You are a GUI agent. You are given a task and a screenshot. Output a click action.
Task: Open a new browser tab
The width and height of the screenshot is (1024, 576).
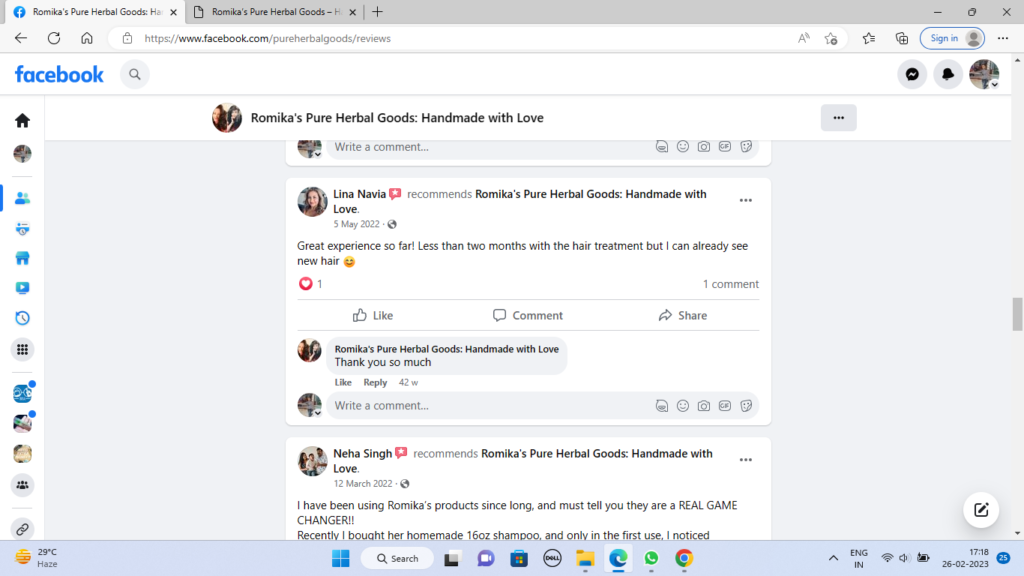377,12
